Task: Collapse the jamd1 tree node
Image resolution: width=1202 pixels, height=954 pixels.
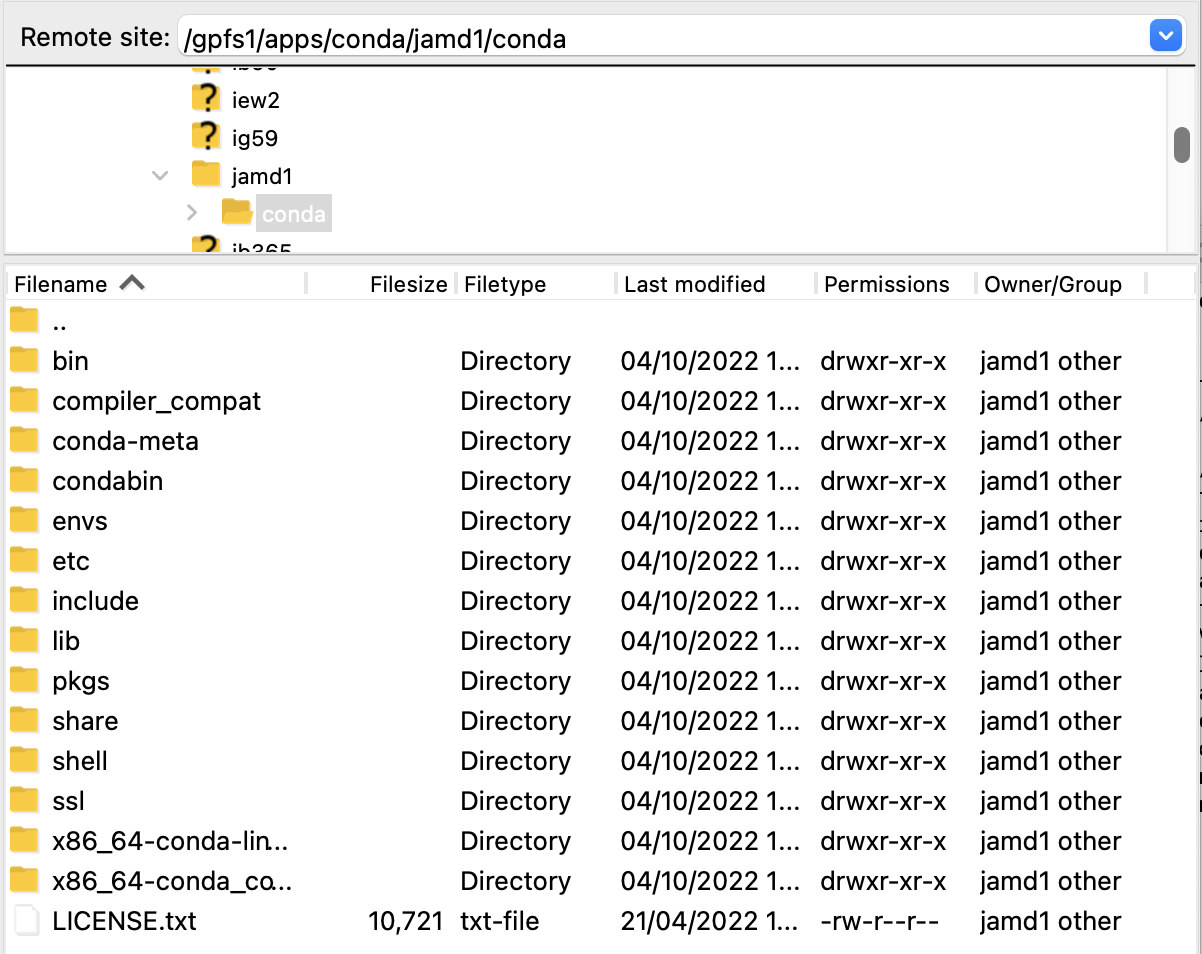Action: [x=160, y=175]
